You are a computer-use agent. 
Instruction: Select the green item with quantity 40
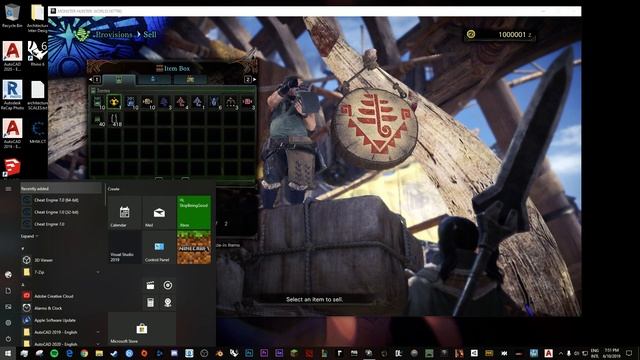click(x=98, y=119)
